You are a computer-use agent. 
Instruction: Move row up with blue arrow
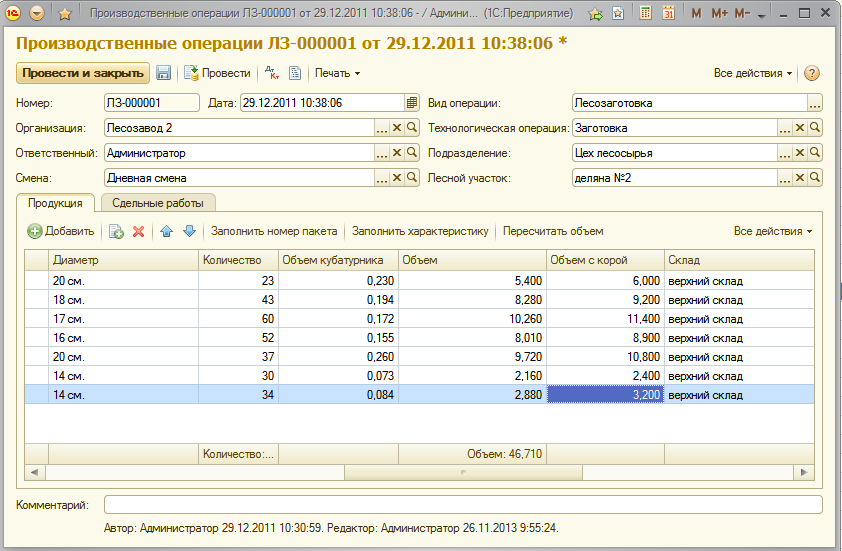click(x=166, y=231)
